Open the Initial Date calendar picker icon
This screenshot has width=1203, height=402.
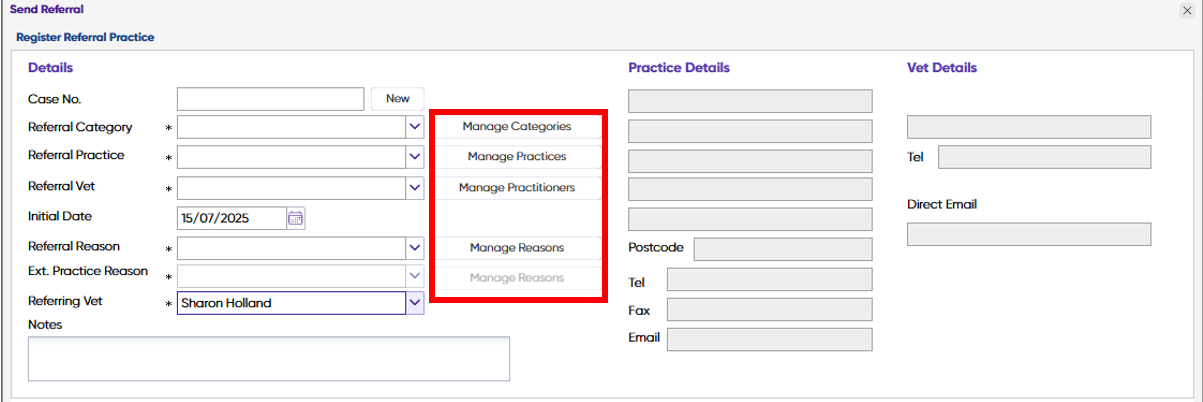pyautogui.click(x=295, y=218)
